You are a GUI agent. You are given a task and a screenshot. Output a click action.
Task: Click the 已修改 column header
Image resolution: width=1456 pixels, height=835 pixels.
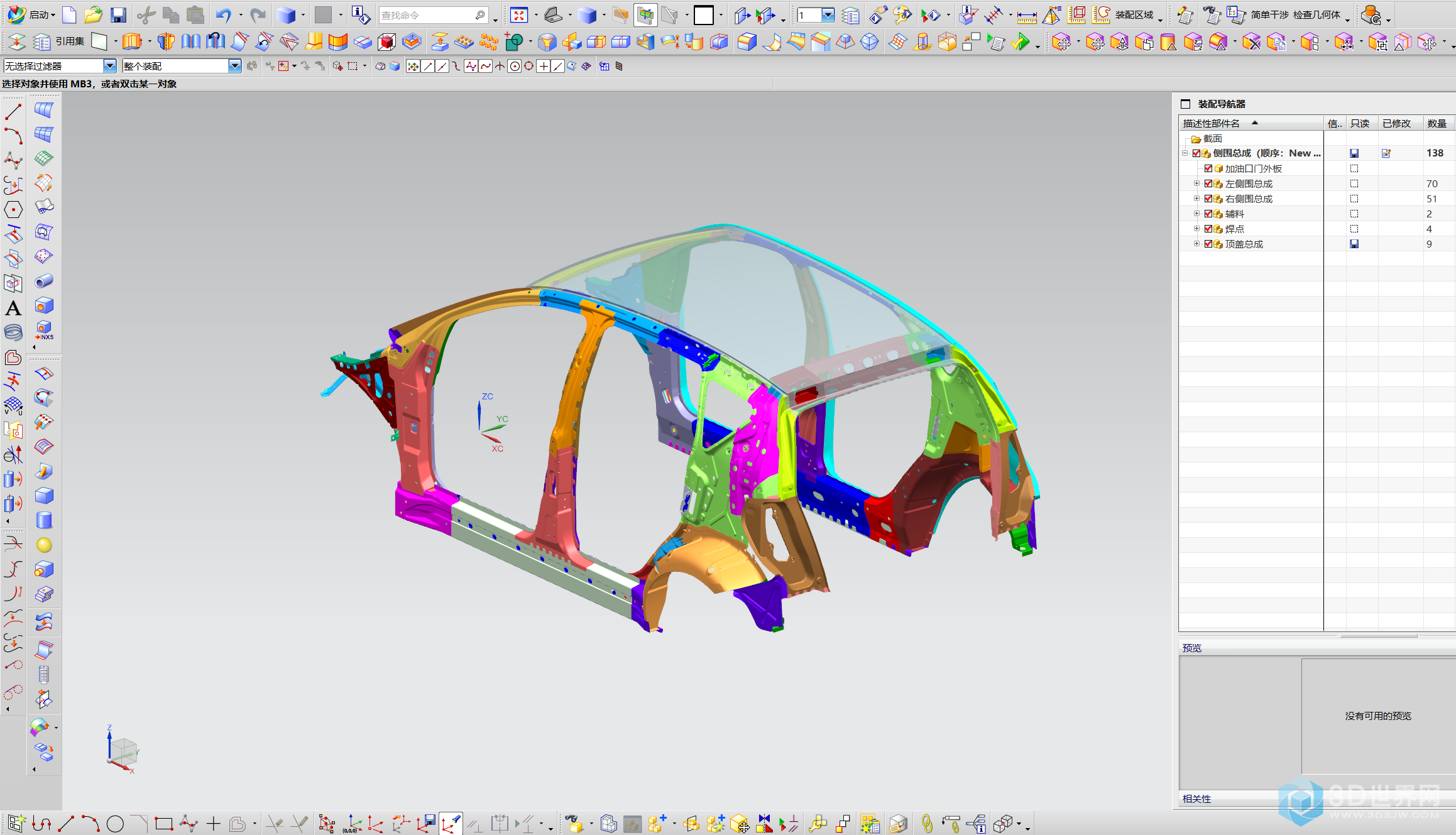[1400, 123]
